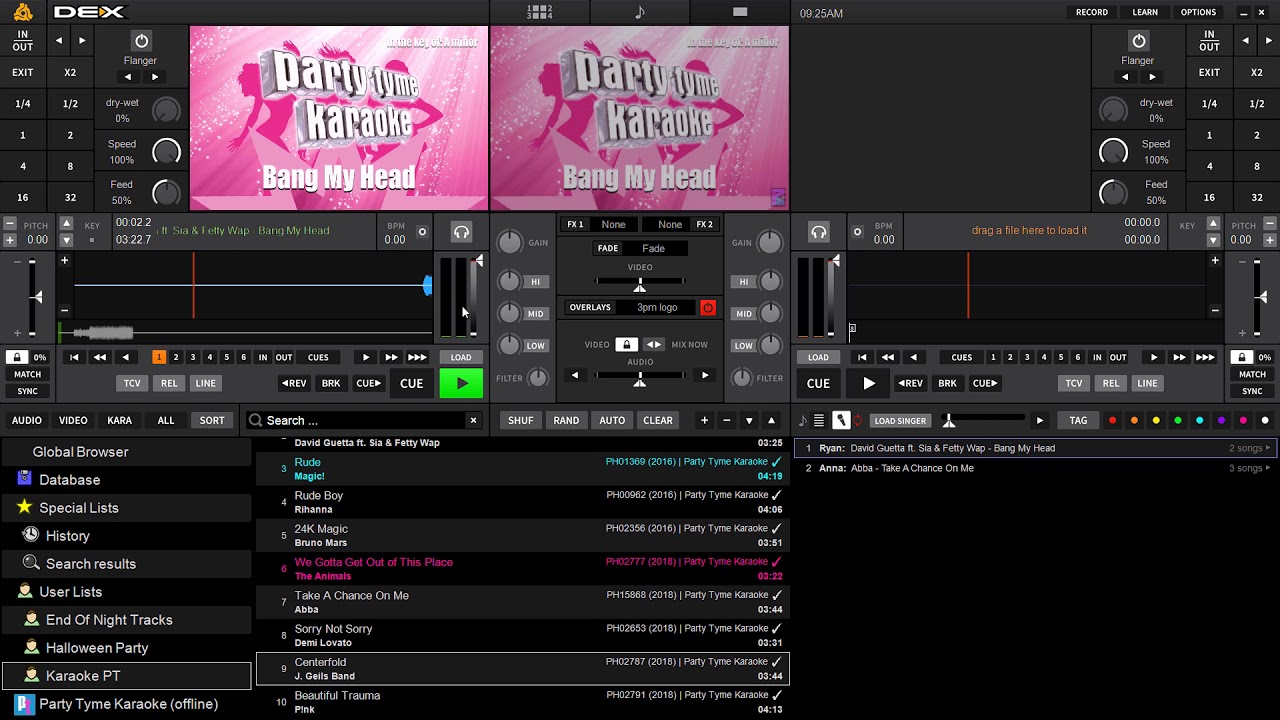Click the left deck skip to start icon
This screenshot has width=1280, height=720.
[x=74, y=357]
